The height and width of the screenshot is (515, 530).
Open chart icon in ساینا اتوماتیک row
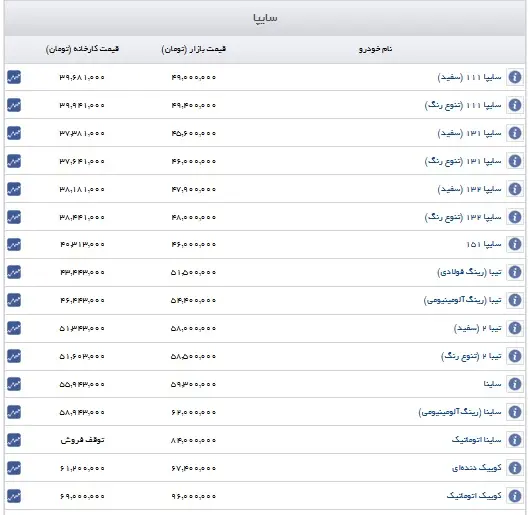pos(14,440)
